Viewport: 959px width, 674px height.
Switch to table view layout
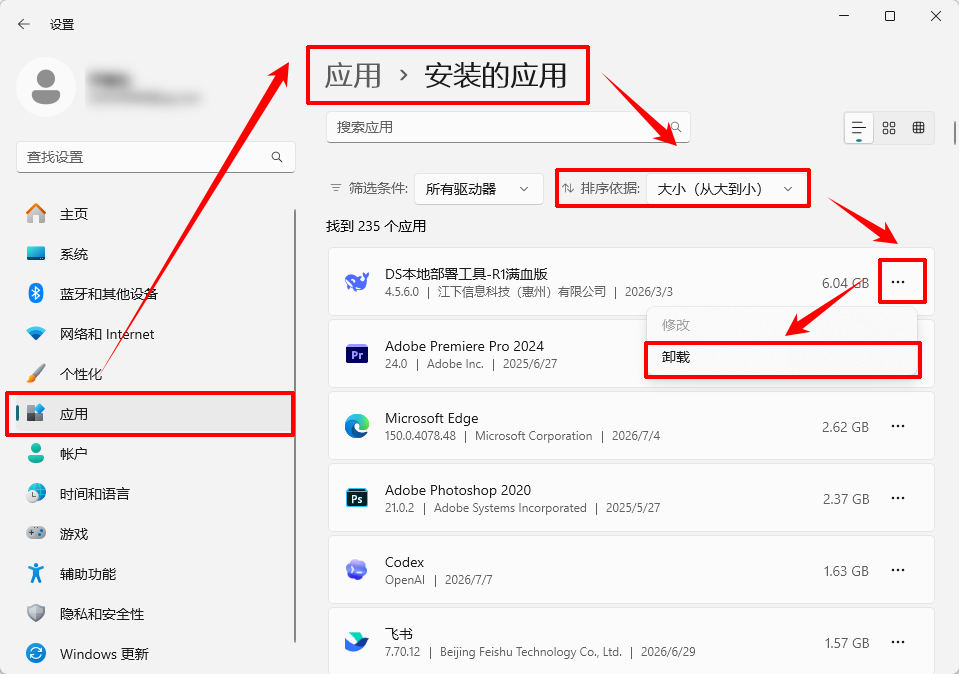pos(918,128)
